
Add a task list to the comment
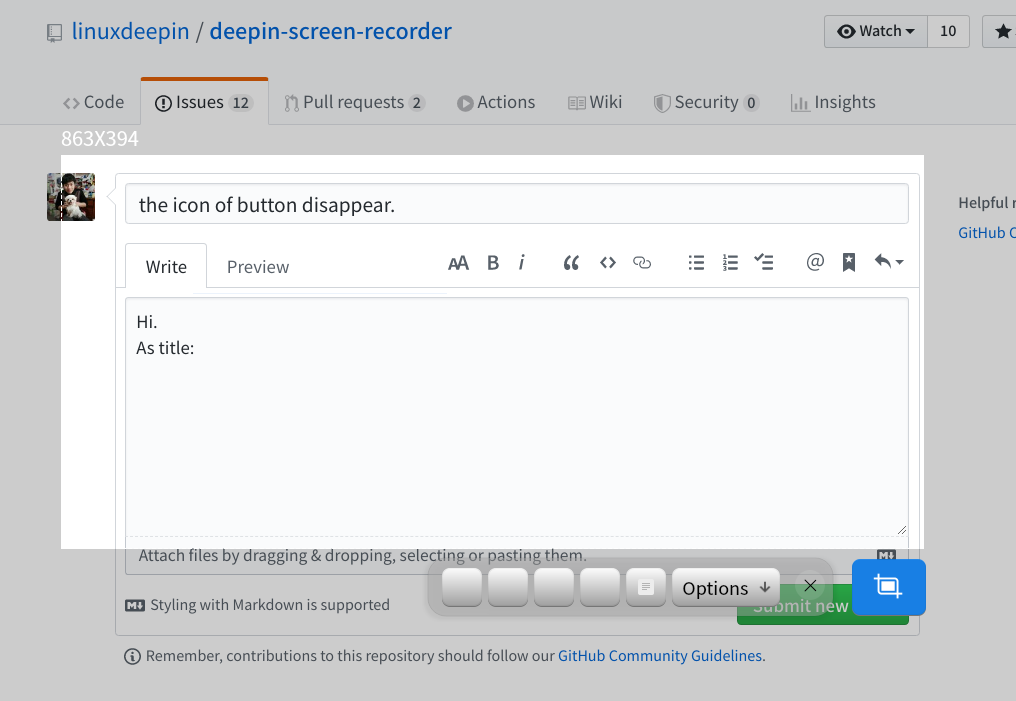764,262
